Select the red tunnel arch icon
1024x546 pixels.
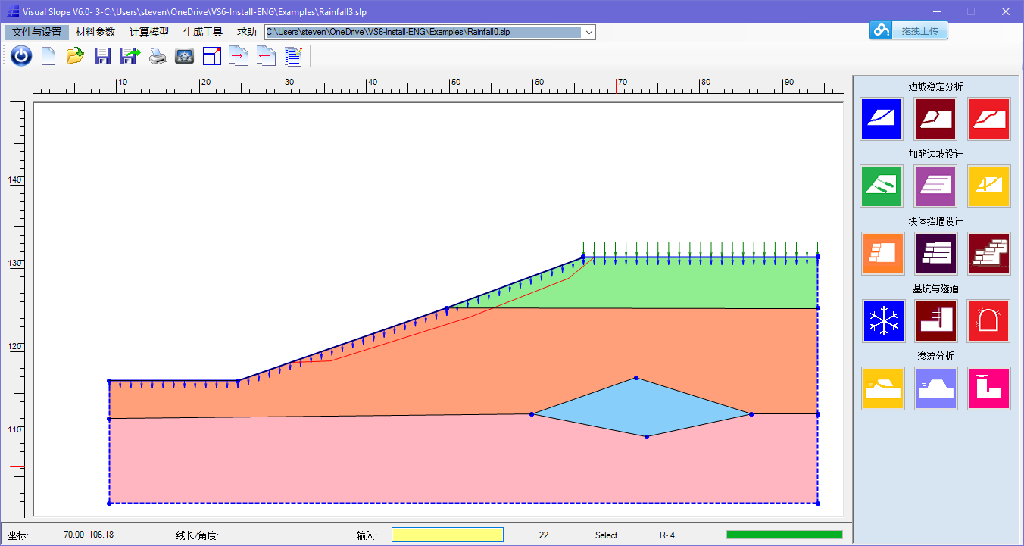click(988, 321)
